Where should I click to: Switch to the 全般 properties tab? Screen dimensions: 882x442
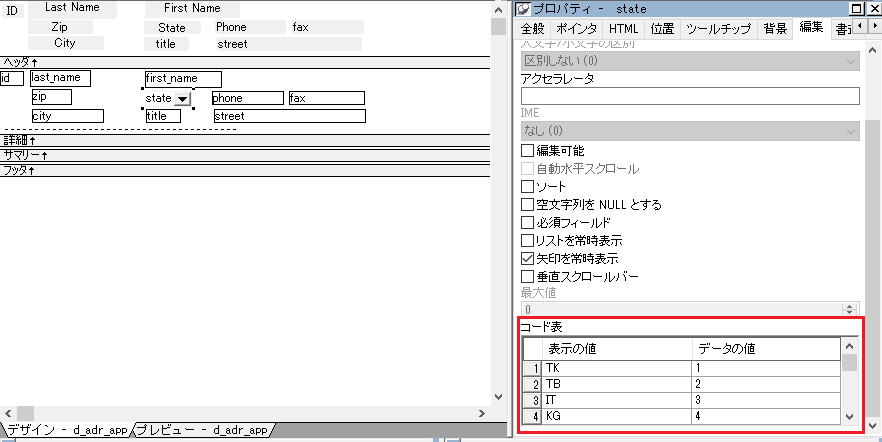(533, 29)
